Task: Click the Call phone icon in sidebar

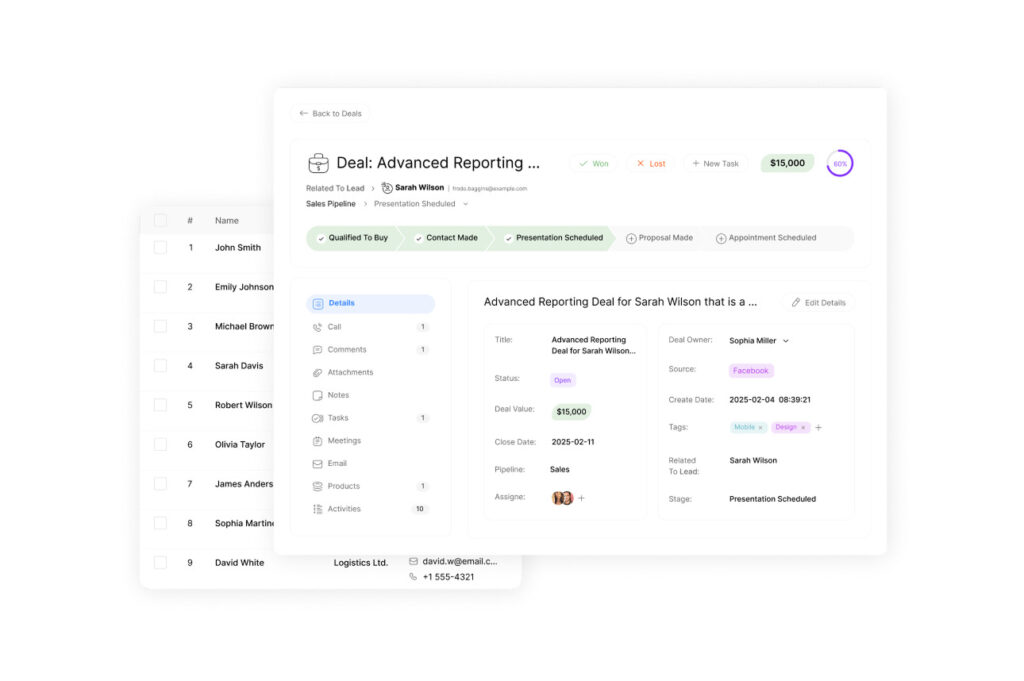Action: point(317,327)
